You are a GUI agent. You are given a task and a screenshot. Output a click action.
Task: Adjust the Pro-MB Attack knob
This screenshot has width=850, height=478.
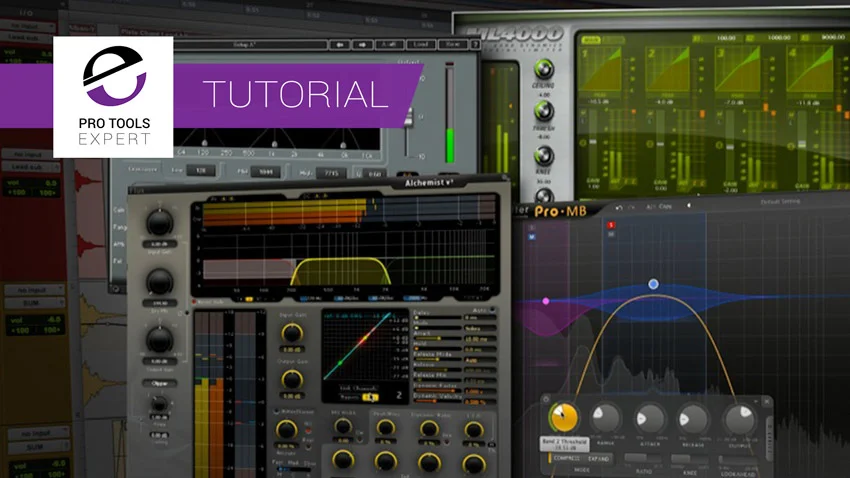[650, 418]
